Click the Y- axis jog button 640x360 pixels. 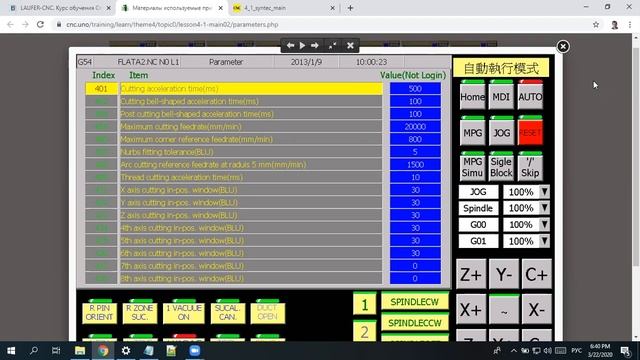pos(504,274)
